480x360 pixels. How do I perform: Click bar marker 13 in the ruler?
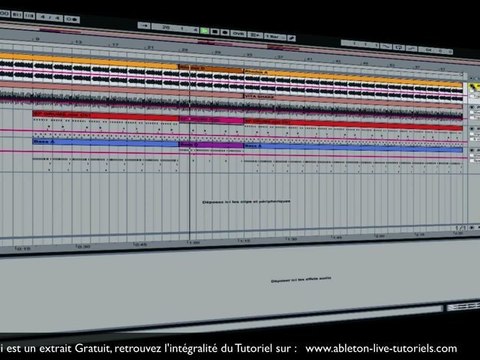tap(78, 42)
